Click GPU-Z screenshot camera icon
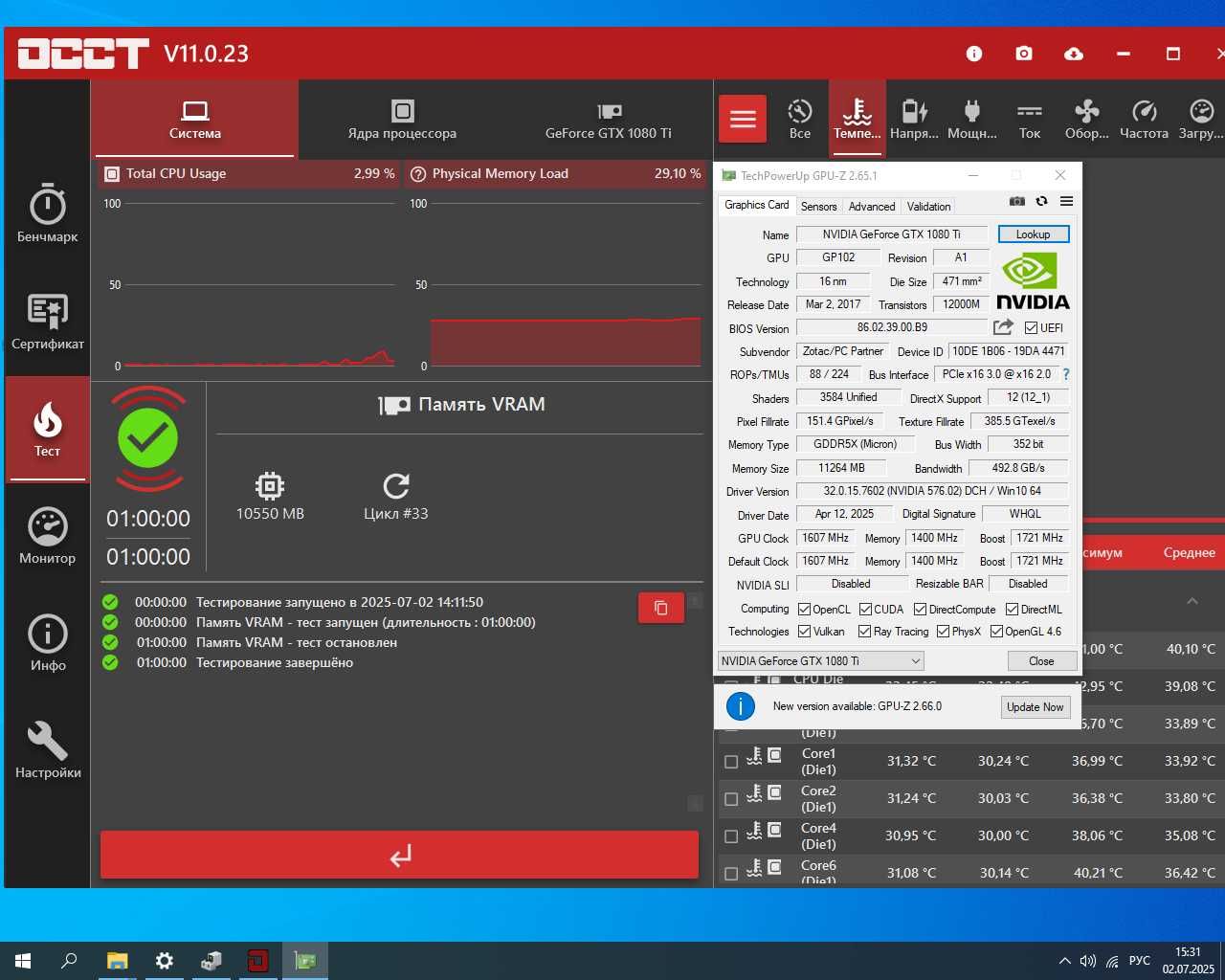Viewport: 1225px width, 980px height. click(x=1017, y=201)
